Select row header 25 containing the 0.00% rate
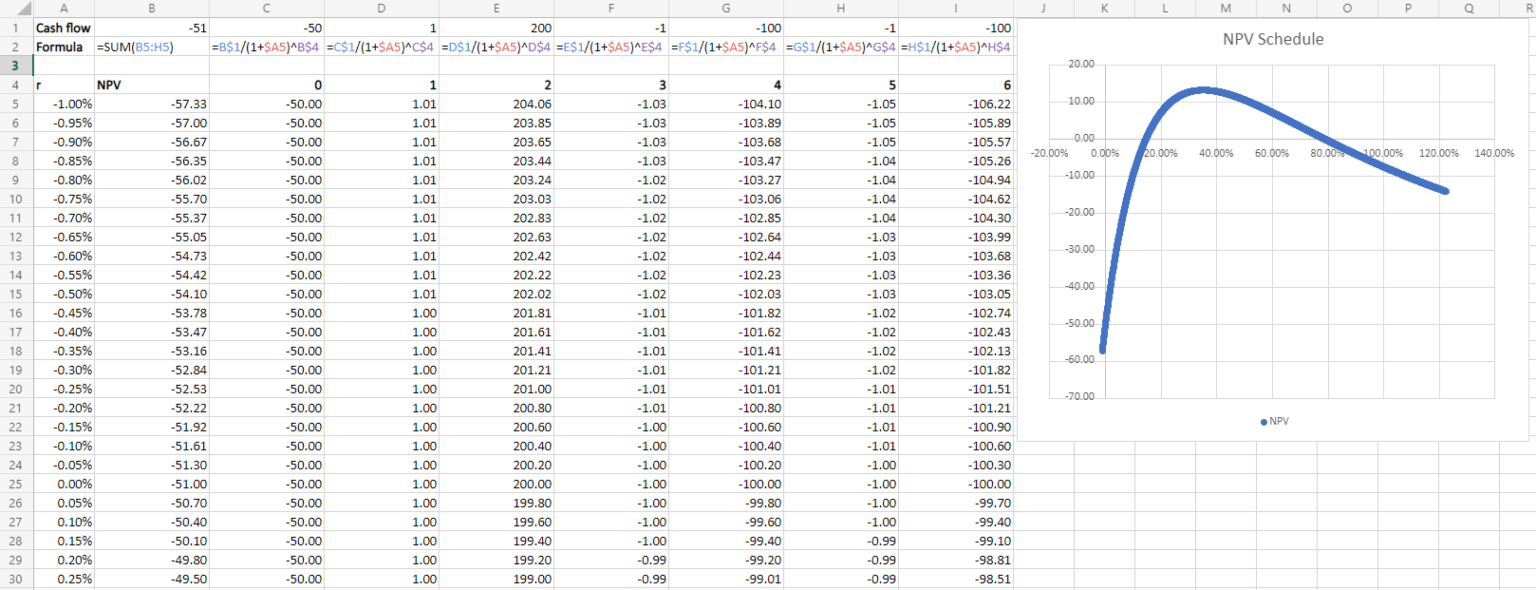The image size is (1536, 590). tap(16, 483)
